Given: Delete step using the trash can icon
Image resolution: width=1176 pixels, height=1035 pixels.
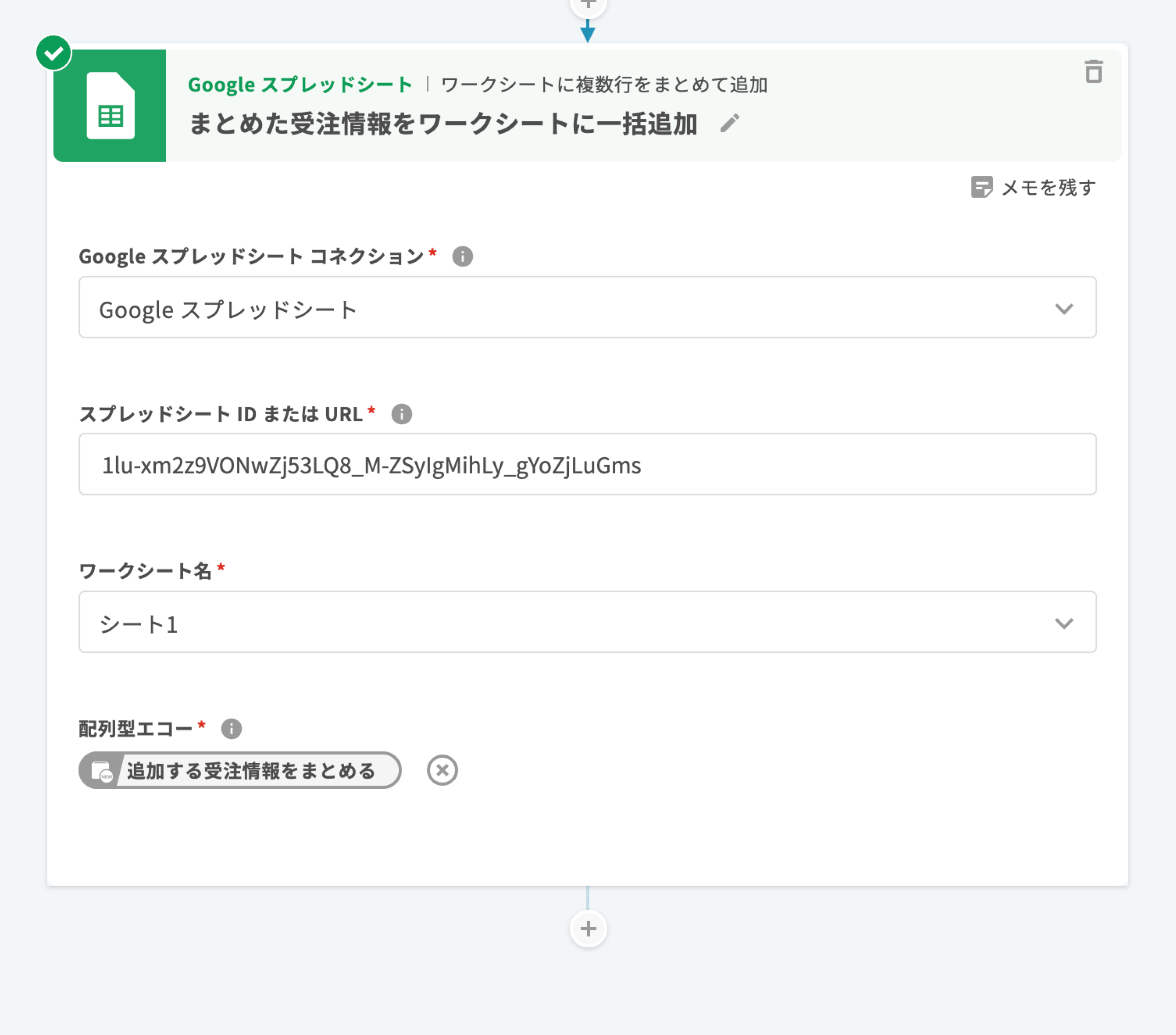Looking at the screenshot, I should coord(1093,72).
